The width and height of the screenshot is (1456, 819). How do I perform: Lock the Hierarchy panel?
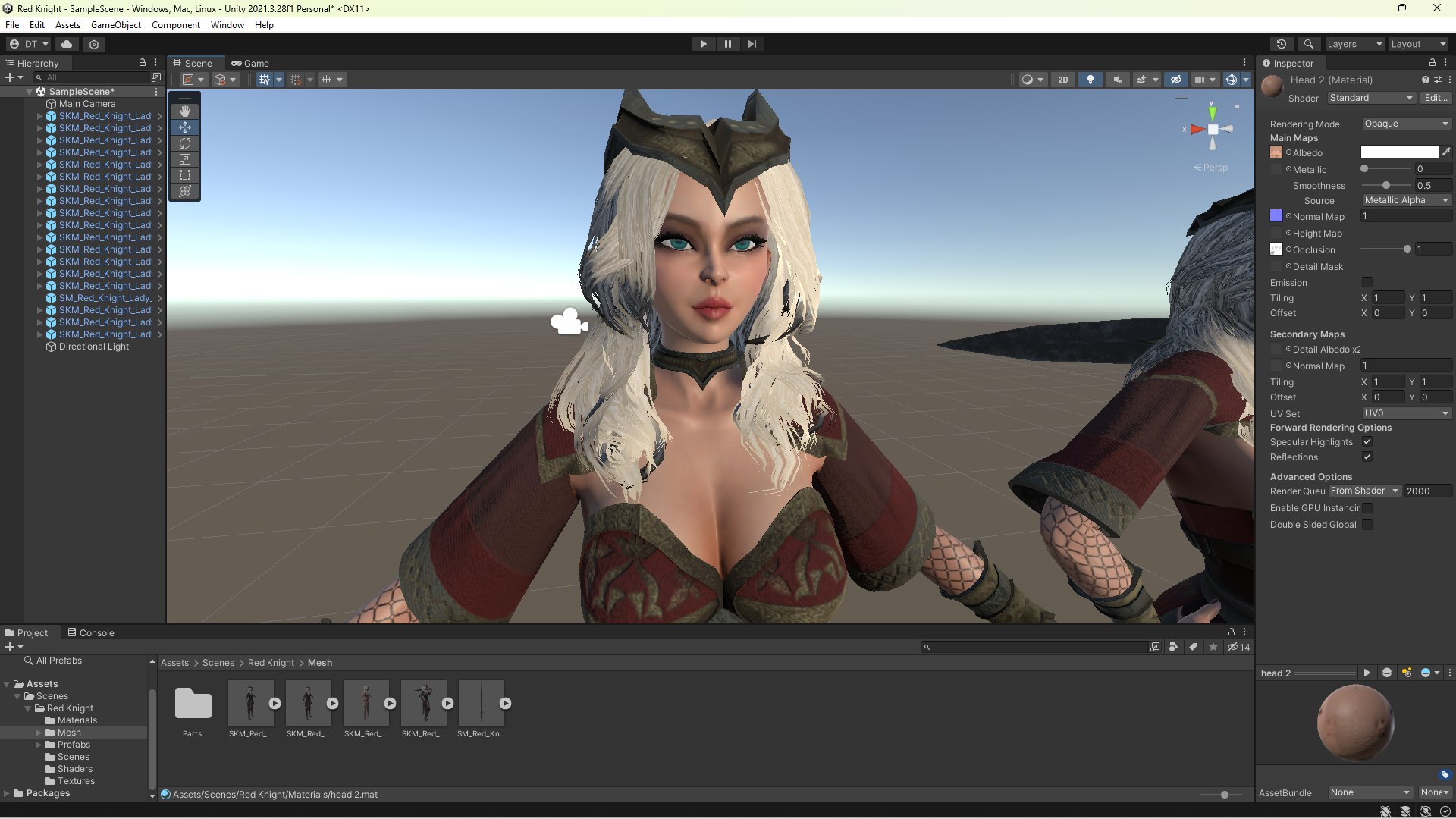(x=142, y=63)
